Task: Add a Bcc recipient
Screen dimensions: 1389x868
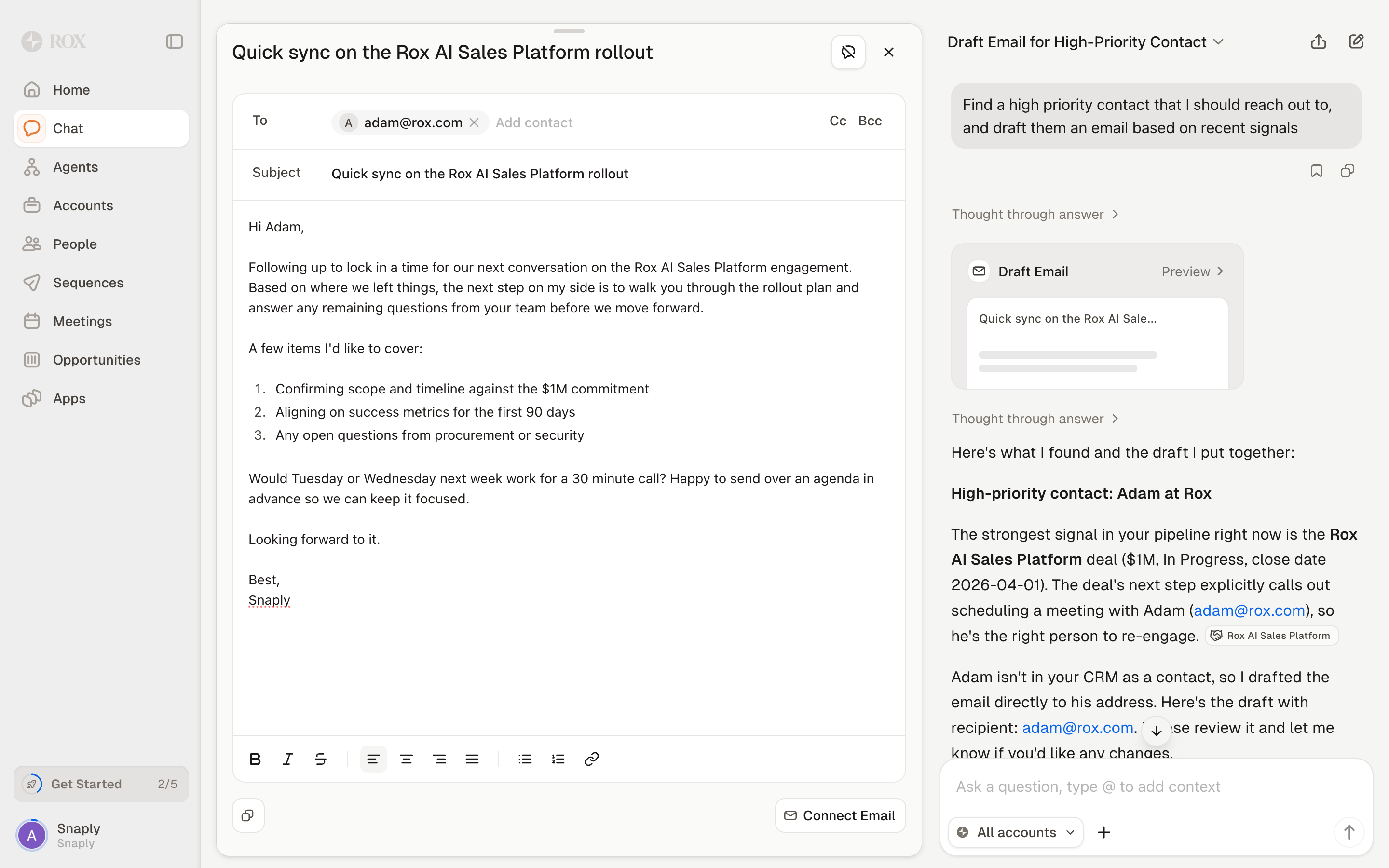Action: pyautogui.click(x=870, y=121)
